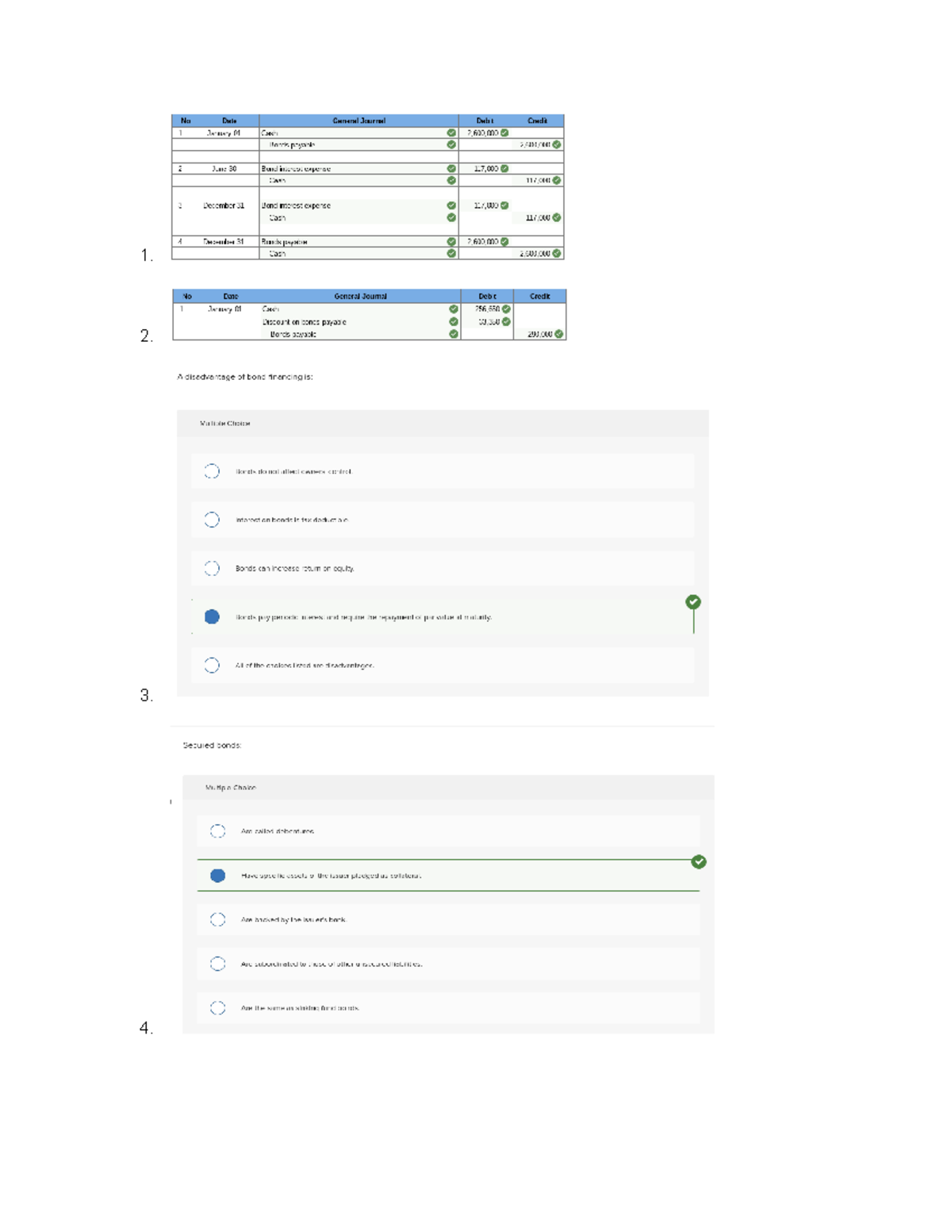Select 'Bonds do not affect owner control' radio button
Screen dimensions: 952x1232
[x=212, y=471]
